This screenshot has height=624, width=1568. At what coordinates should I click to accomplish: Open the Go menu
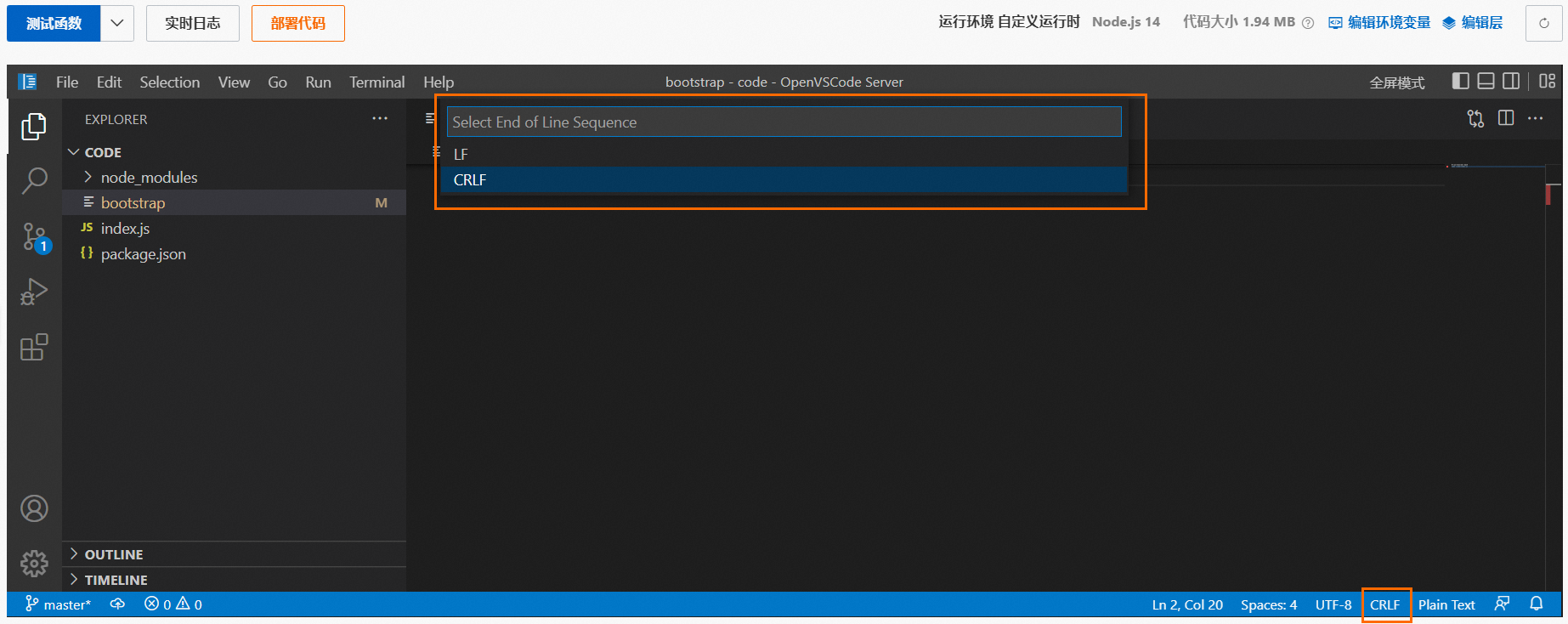pyautogui.click(x=277, y=82)
